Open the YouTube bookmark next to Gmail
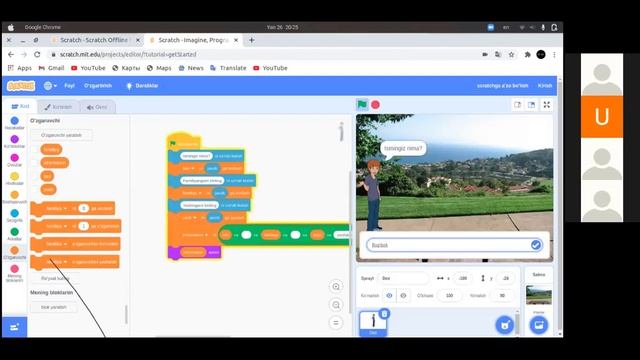This screenshot has height=360, width=640. 88,68
